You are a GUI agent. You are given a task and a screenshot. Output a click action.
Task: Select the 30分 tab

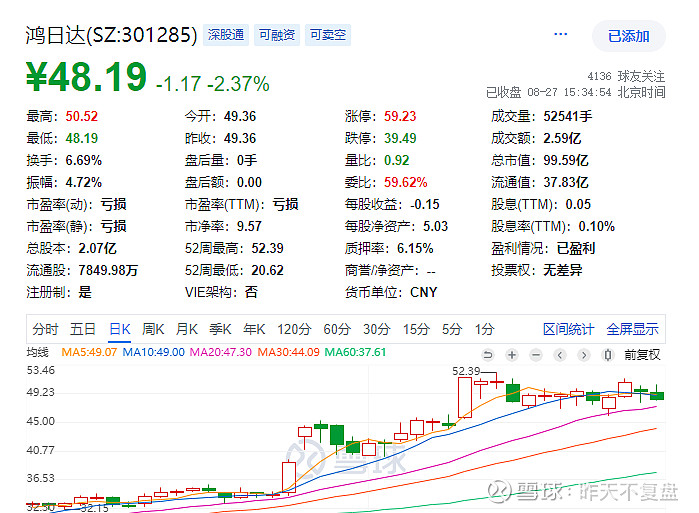pos(377,329)
